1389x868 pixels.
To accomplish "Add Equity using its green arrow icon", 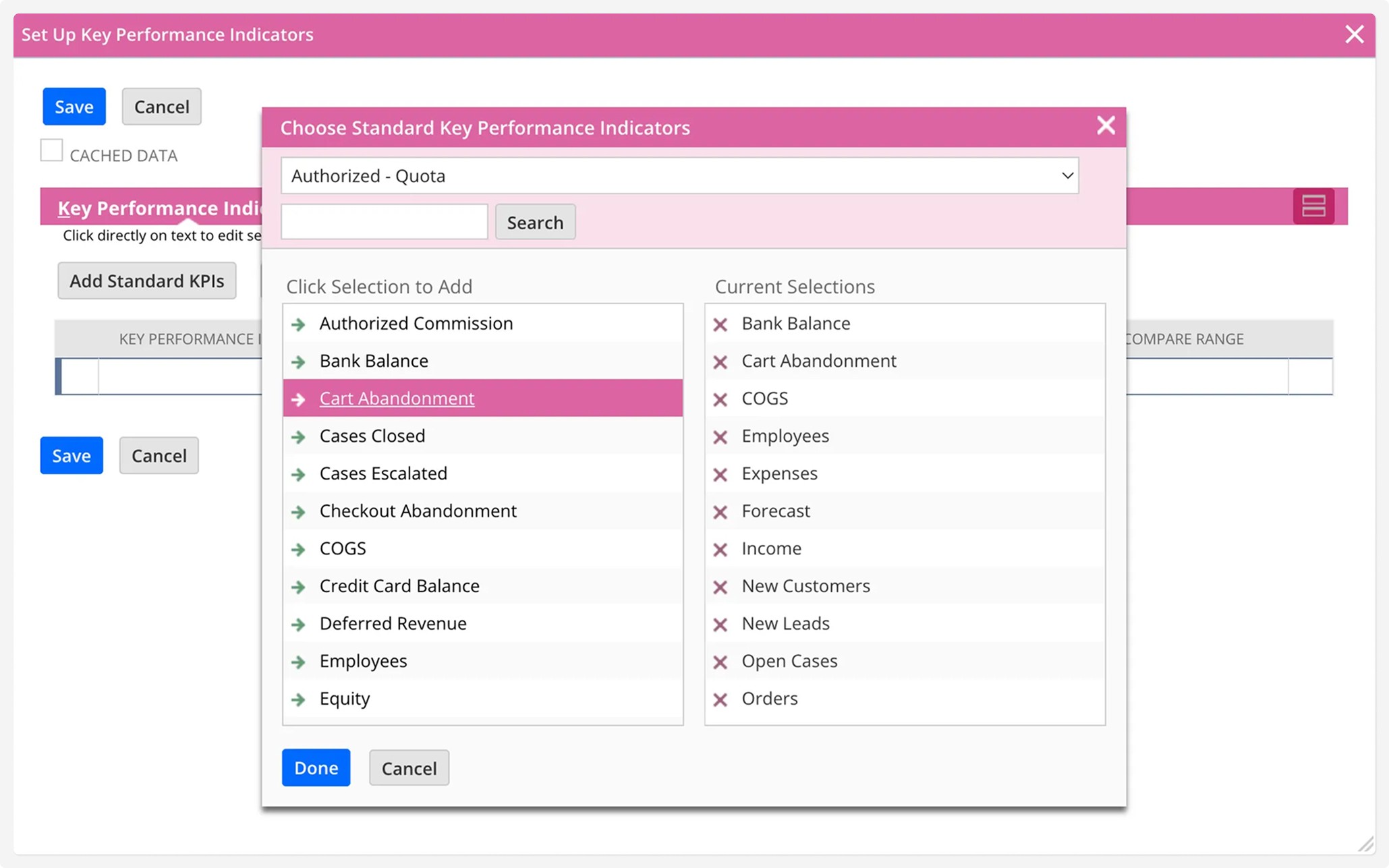I will pyautogui.click(x=299, y=699).
